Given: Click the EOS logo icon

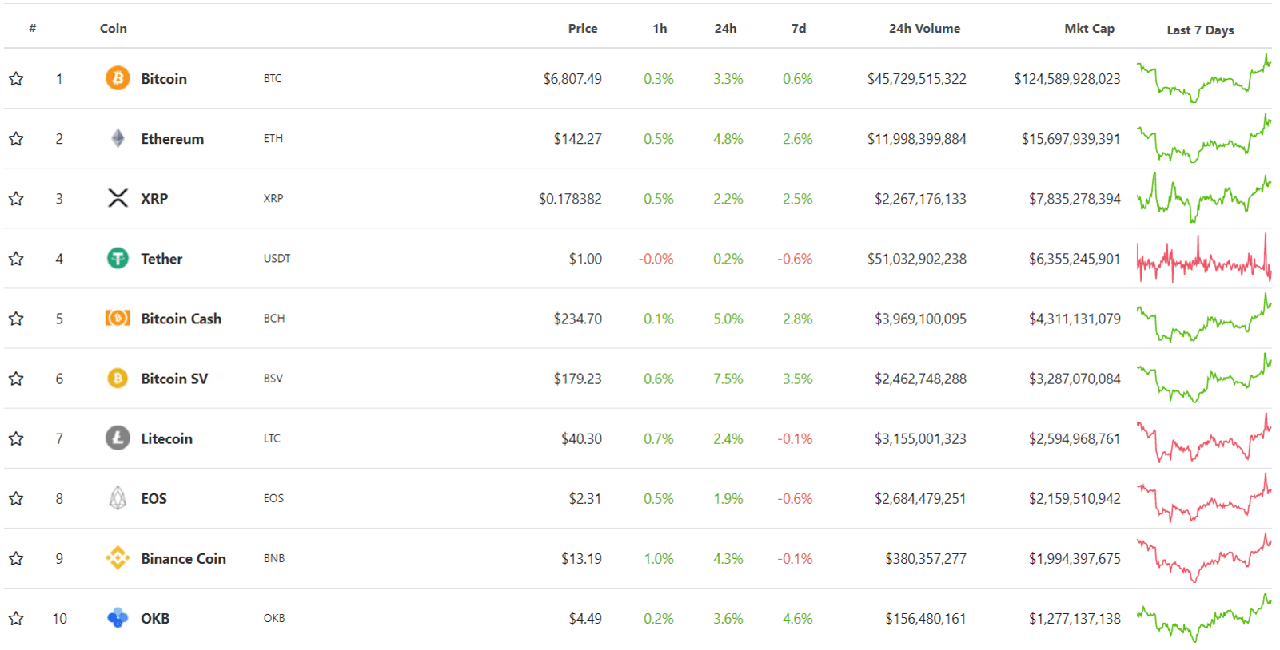Looking at the screenshot, I should 118,498.
